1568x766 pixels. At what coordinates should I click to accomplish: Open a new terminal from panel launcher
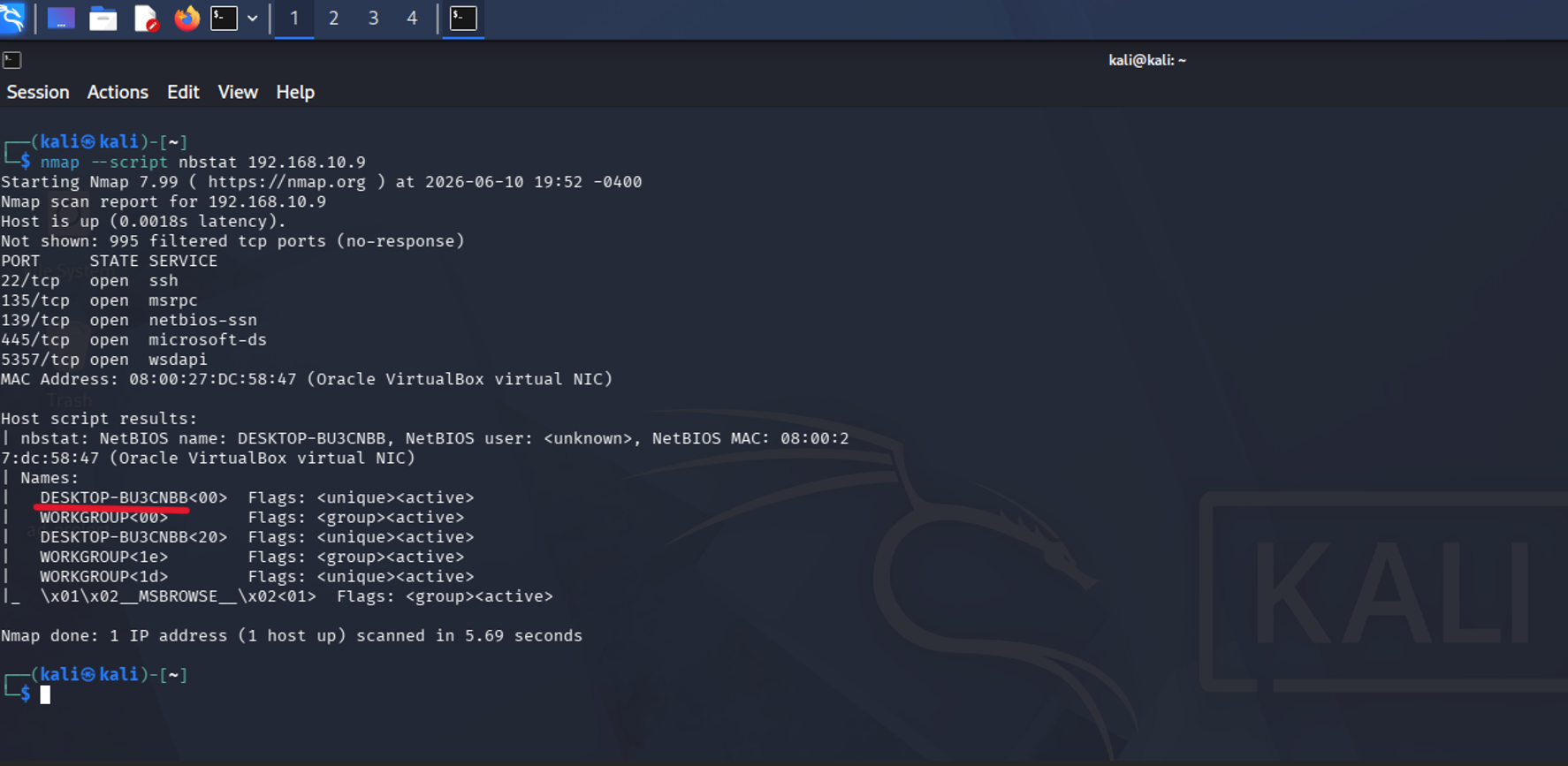(225, 19)
